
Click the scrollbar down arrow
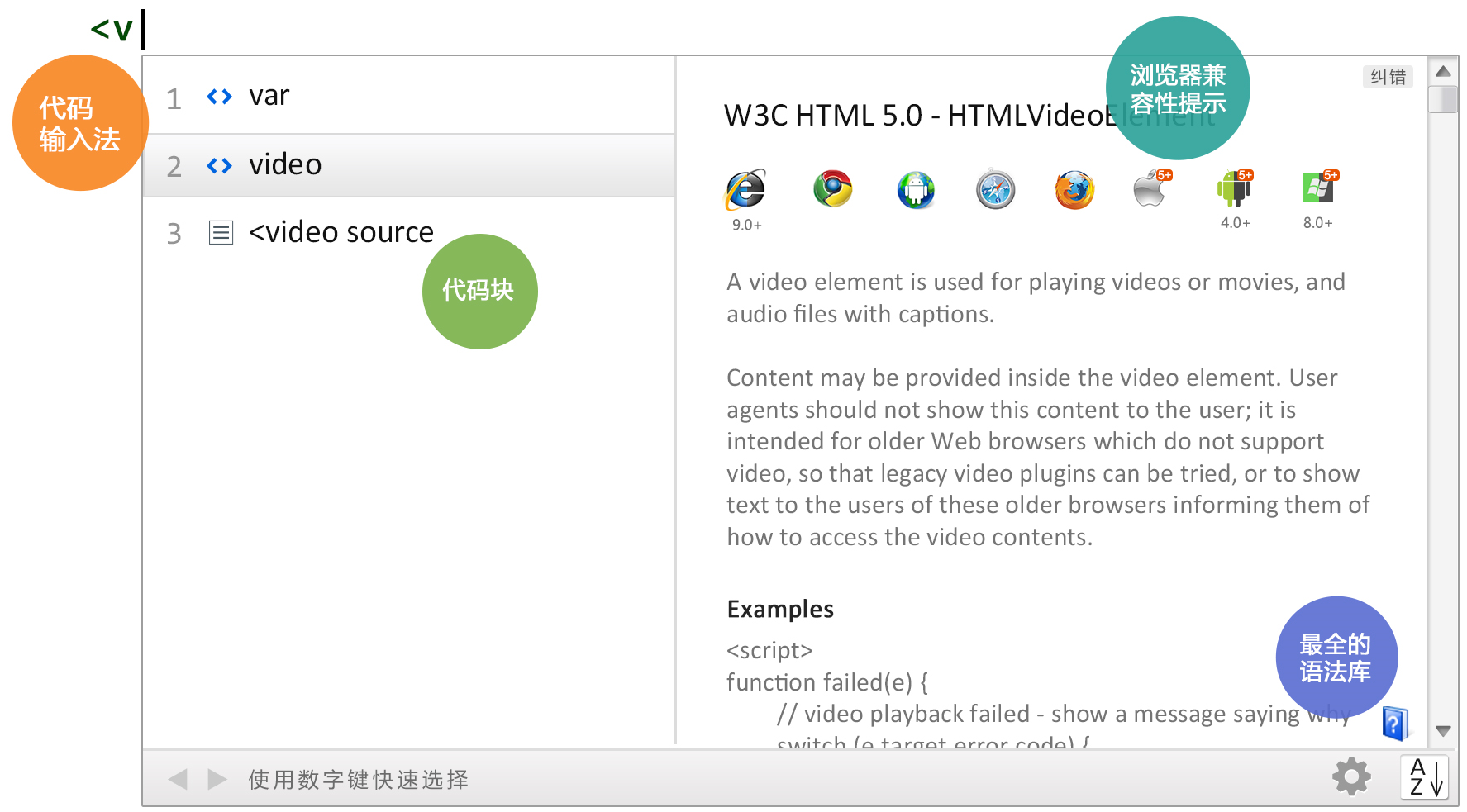tap(1443, 731)
